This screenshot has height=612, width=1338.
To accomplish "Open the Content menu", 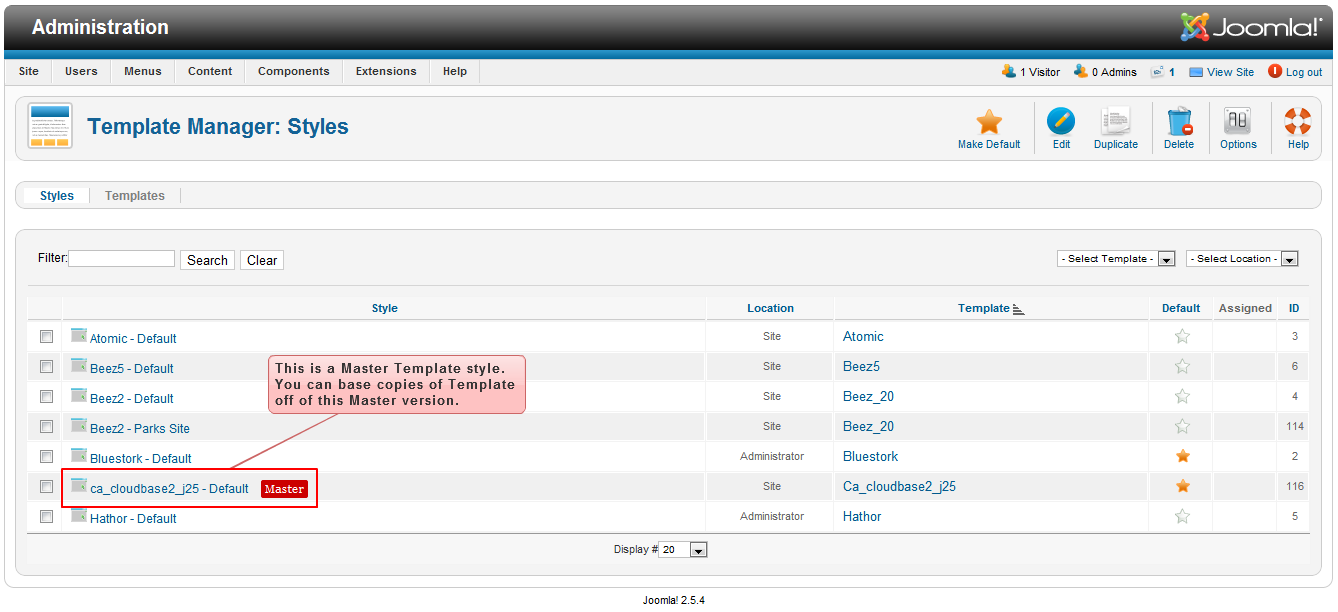I will point(210,71).
